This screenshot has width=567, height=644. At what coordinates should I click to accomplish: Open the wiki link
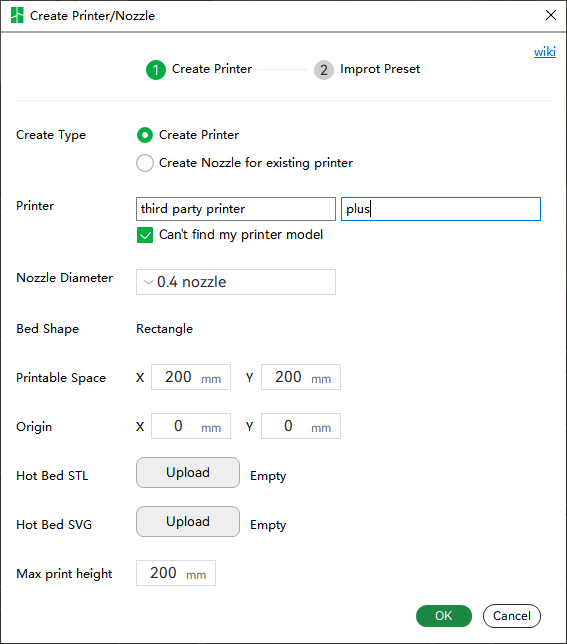click(545, 52)
